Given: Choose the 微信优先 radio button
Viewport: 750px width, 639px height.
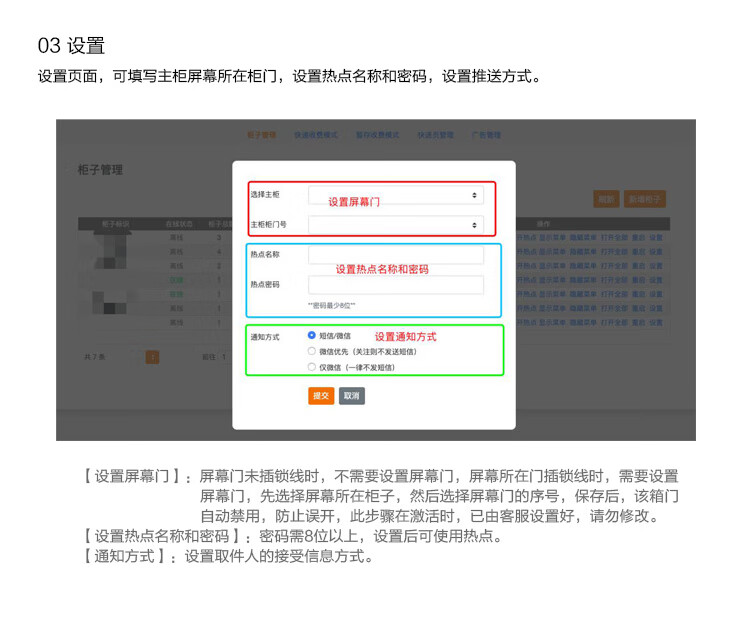Looking at the screenshot, I should pos(312,352).
